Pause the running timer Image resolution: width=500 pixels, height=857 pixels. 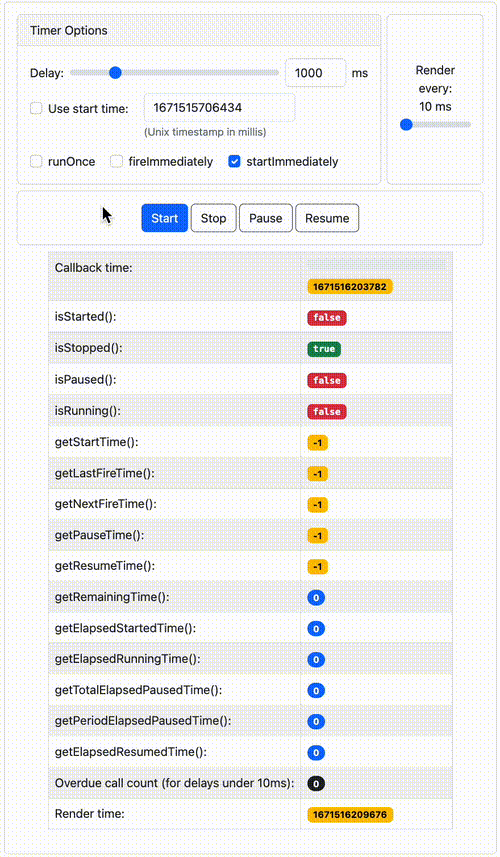point(266,218)
